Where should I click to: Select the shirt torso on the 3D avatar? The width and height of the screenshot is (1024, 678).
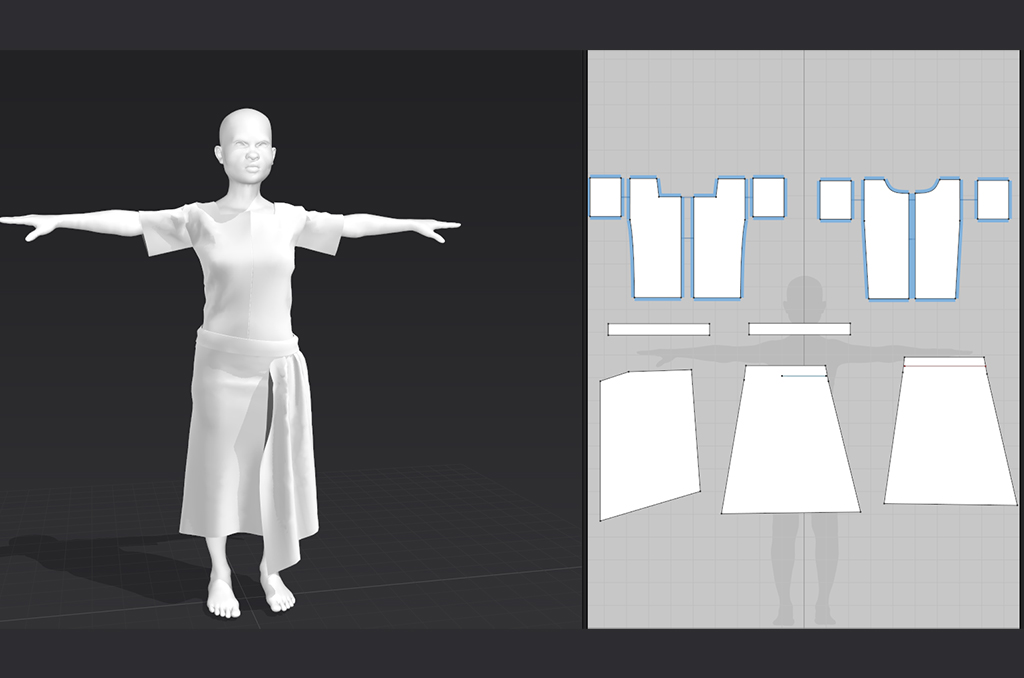click(x=243, y=270)
